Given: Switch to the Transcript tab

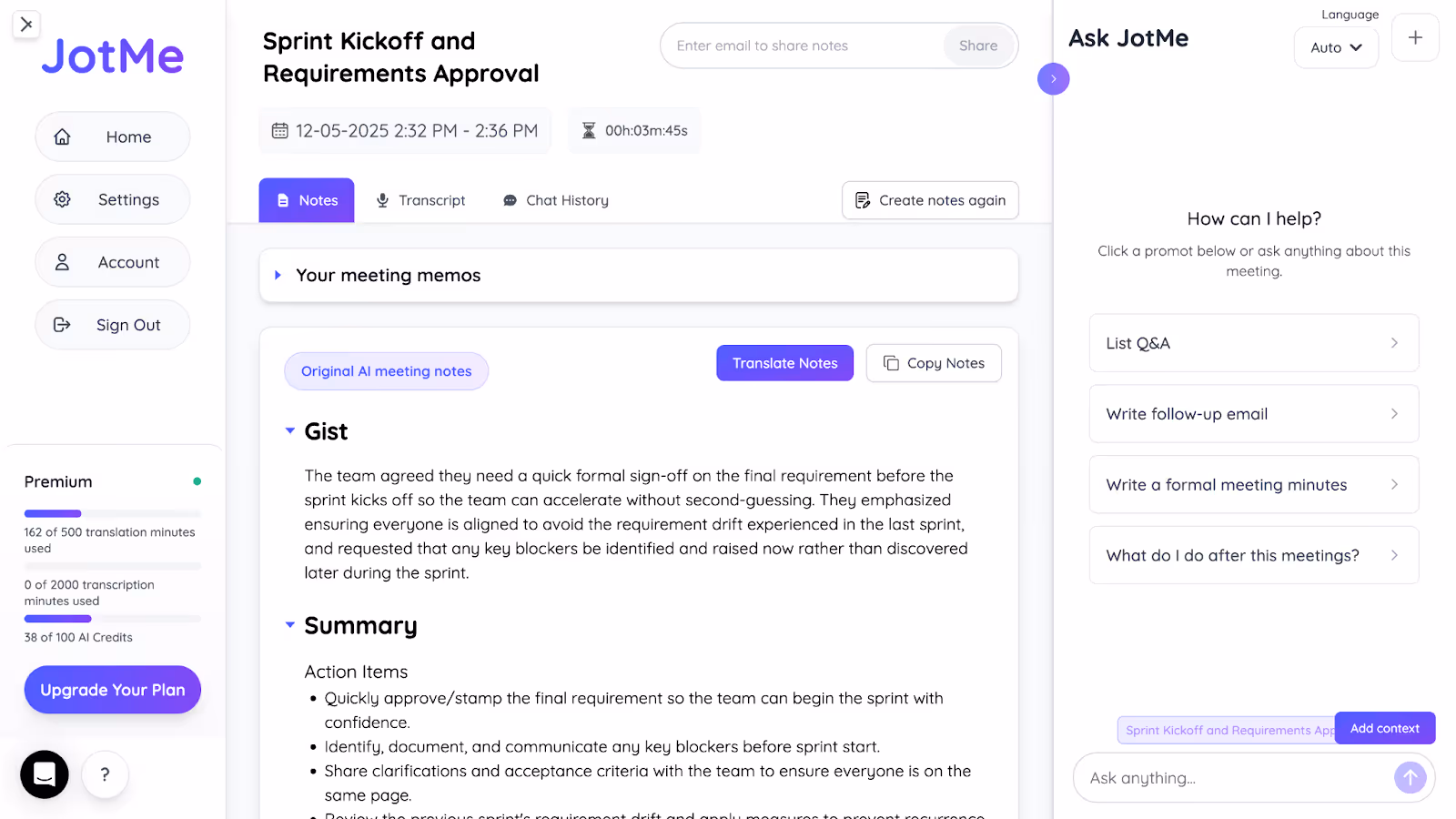Looking at the screenshot, I should 421,200.
